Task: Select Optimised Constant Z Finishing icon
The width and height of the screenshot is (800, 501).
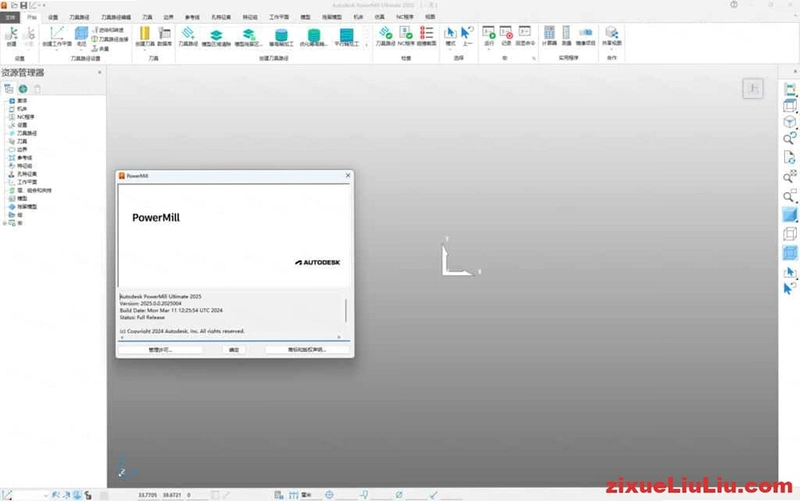Action: pyautogui.click(x=314, y=35)
